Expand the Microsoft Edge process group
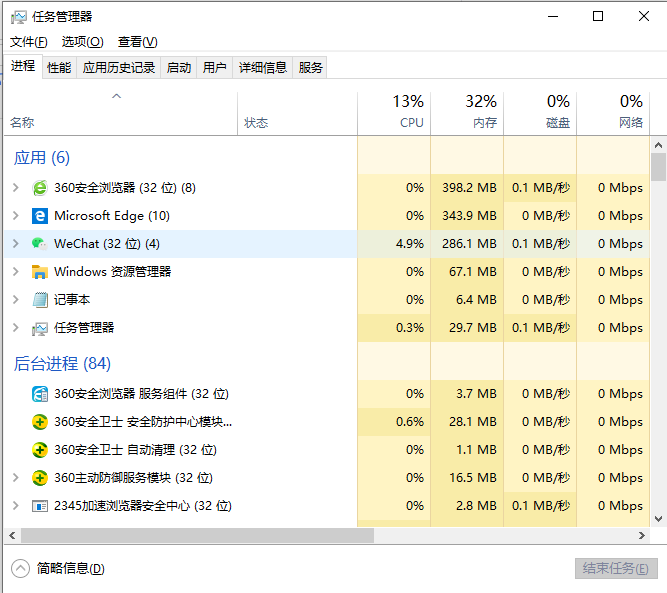 pos(16,216)
